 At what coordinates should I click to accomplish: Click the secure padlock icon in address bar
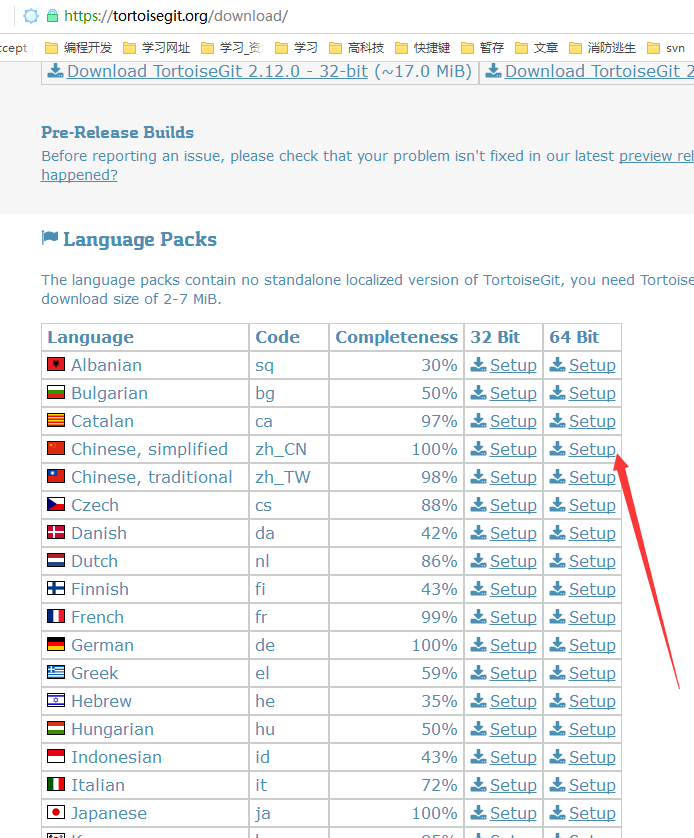pos(52,16)
